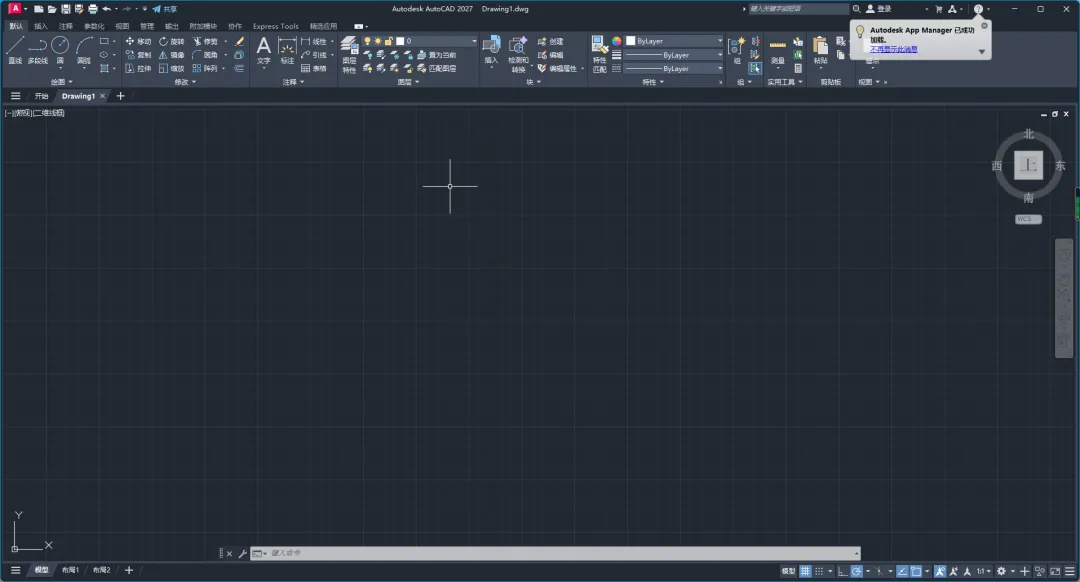Image resolution: width=1080 pixels, height=582 pixels.
Task: Expand the Draw (绘图) panel
Action: click(x=61, y=82)
